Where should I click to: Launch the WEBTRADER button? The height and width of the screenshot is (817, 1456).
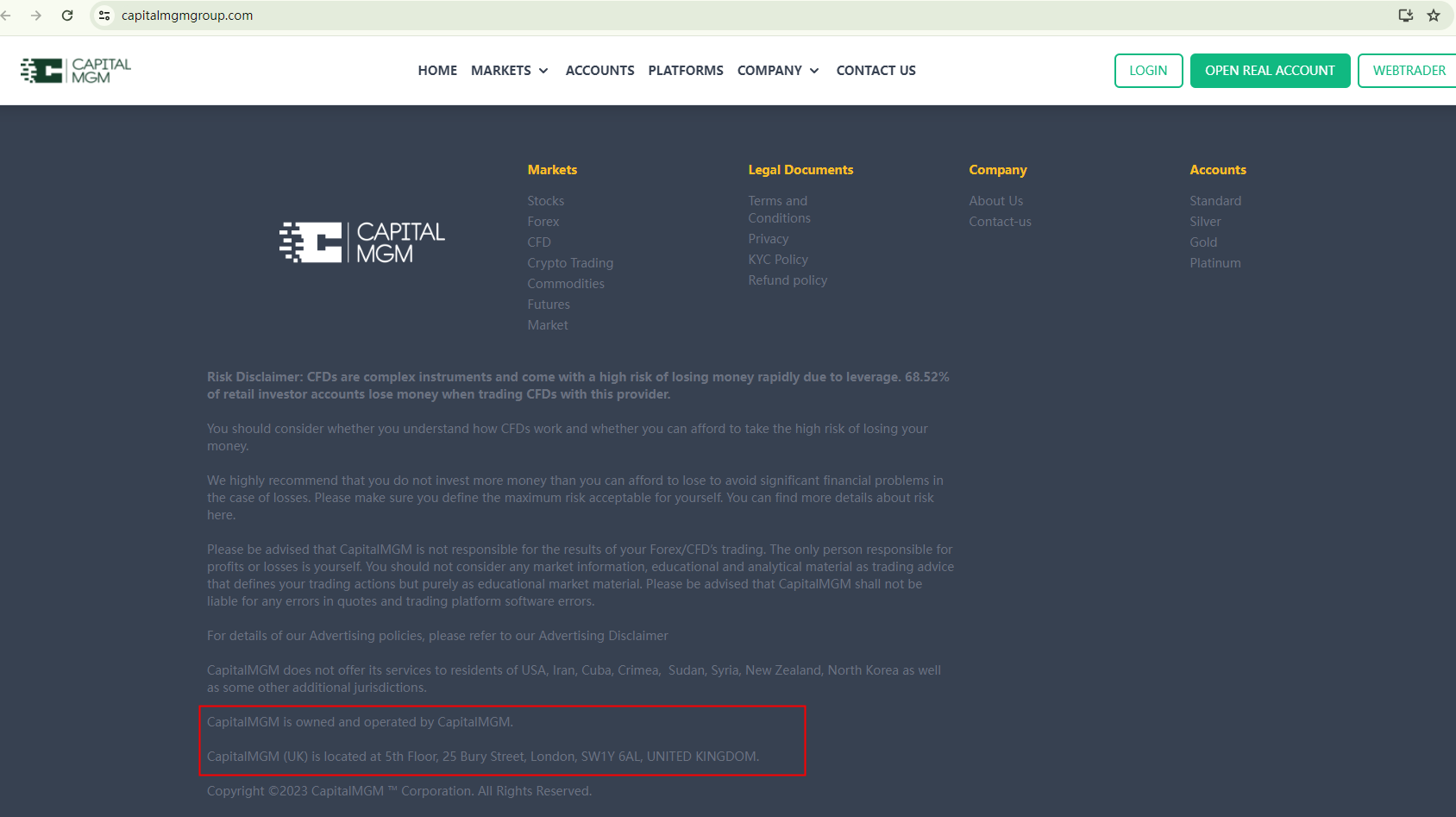tap(1408, 71)
